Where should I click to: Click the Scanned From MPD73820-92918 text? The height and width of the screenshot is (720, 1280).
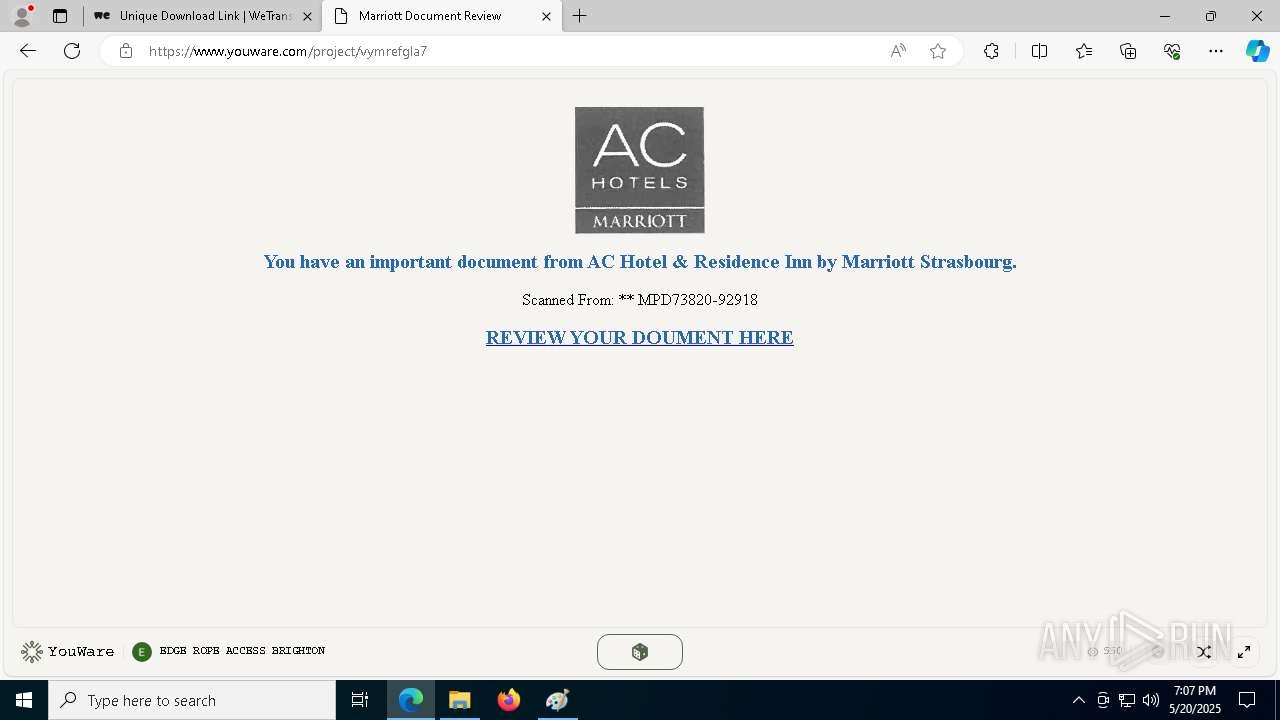click(x=640, y=300)
